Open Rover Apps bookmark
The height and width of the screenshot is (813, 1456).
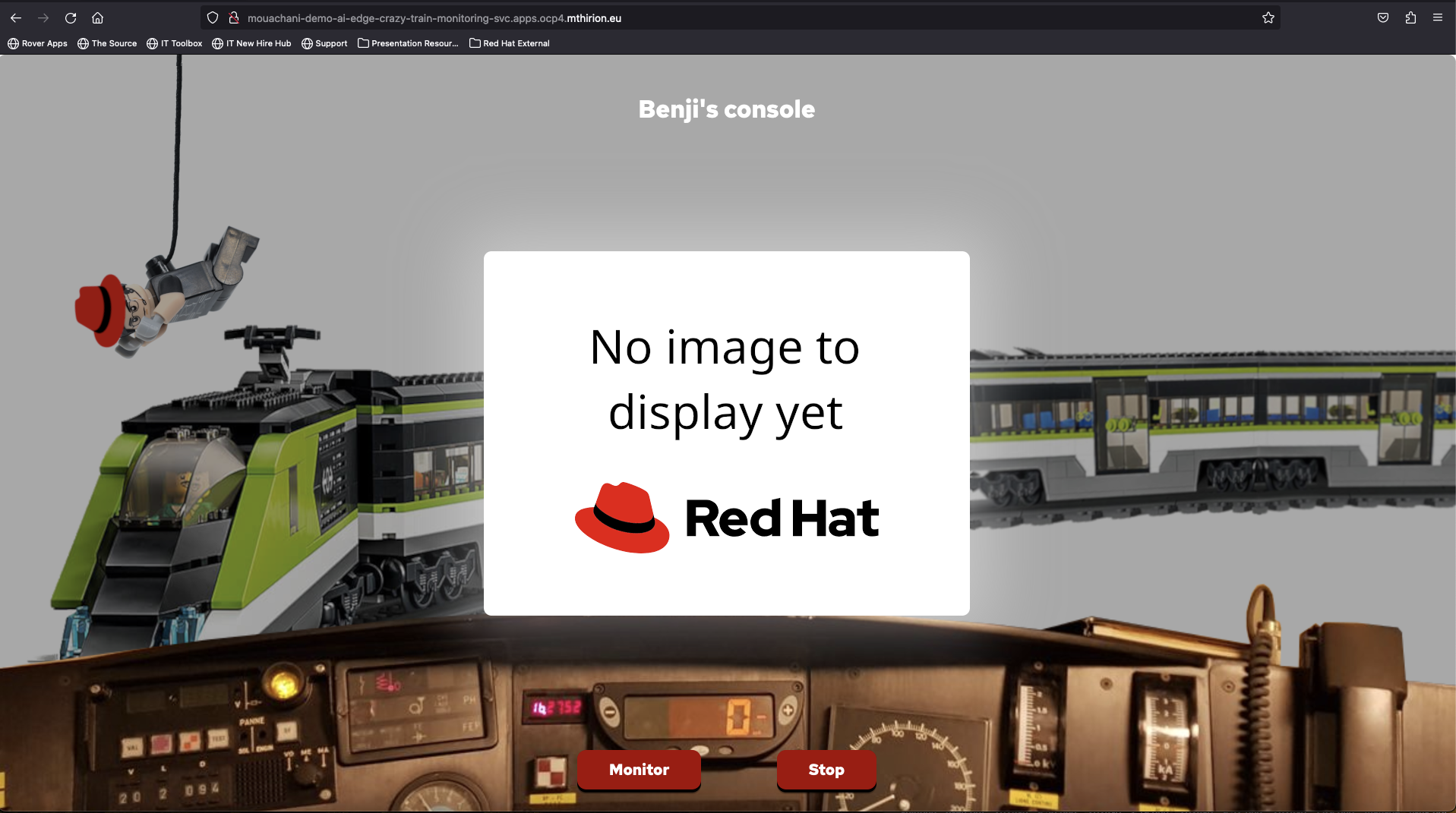[x=37, y=43]
